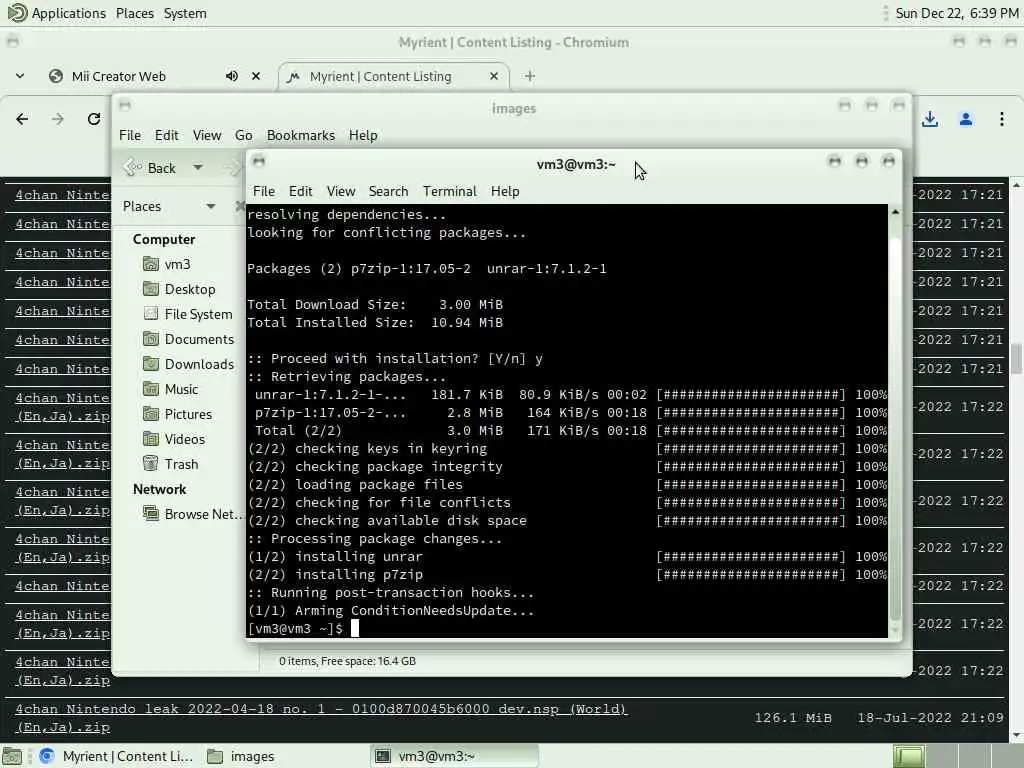Open the System menu in top panel

[185, 13]
